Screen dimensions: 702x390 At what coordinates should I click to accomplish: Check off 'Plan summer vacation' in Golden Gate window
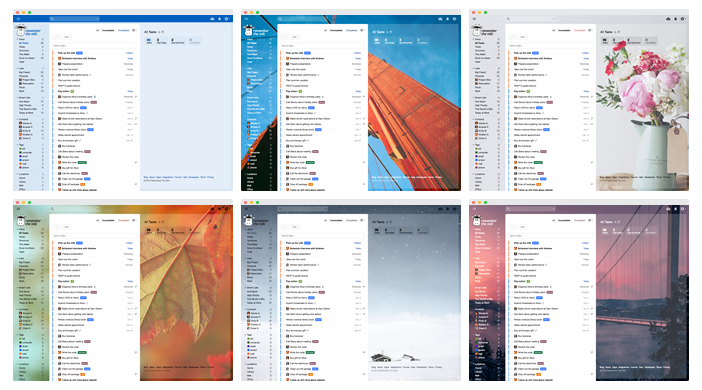point(284,80)
